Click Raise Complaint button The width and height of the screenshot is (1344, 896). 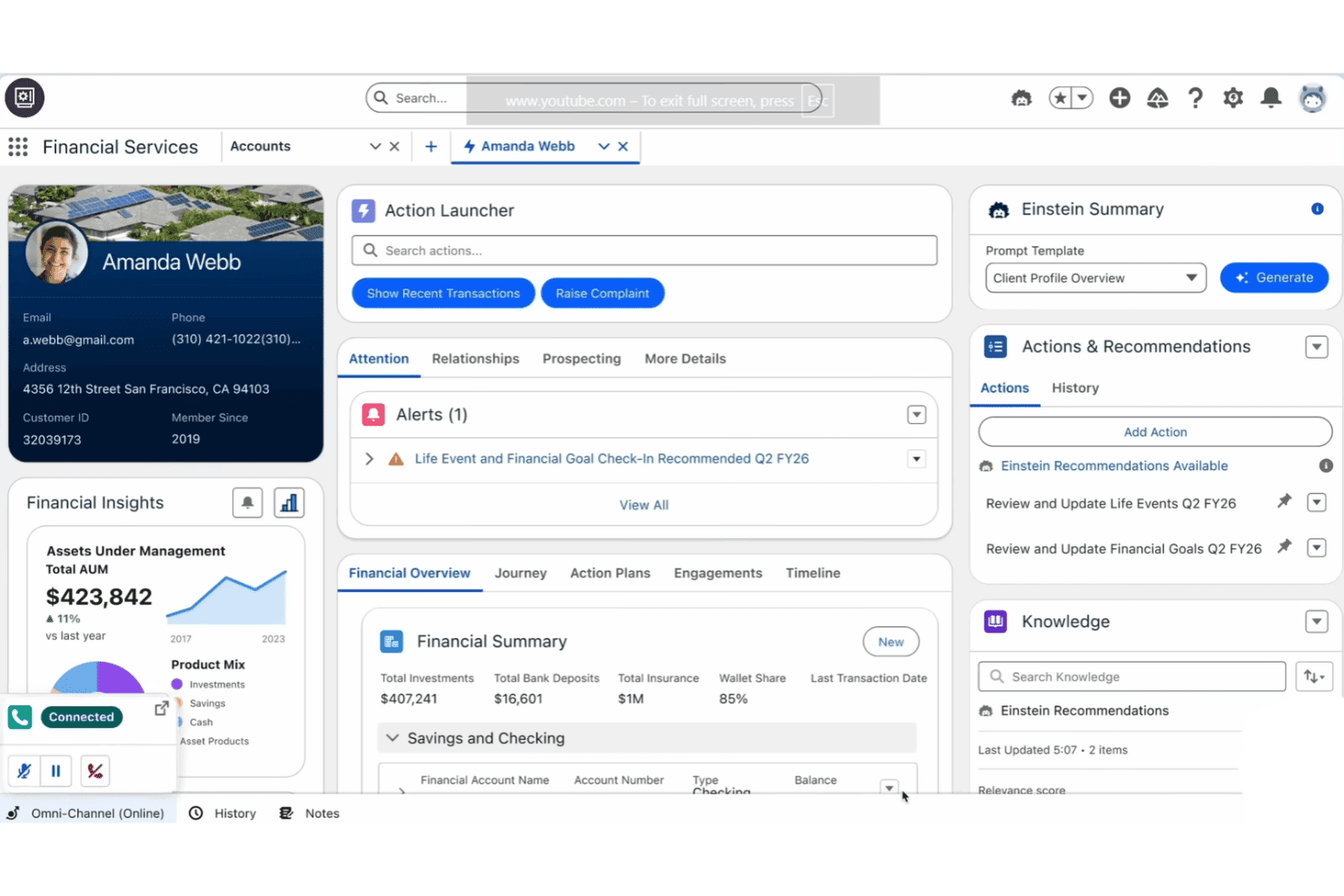(x=602, y=293)
